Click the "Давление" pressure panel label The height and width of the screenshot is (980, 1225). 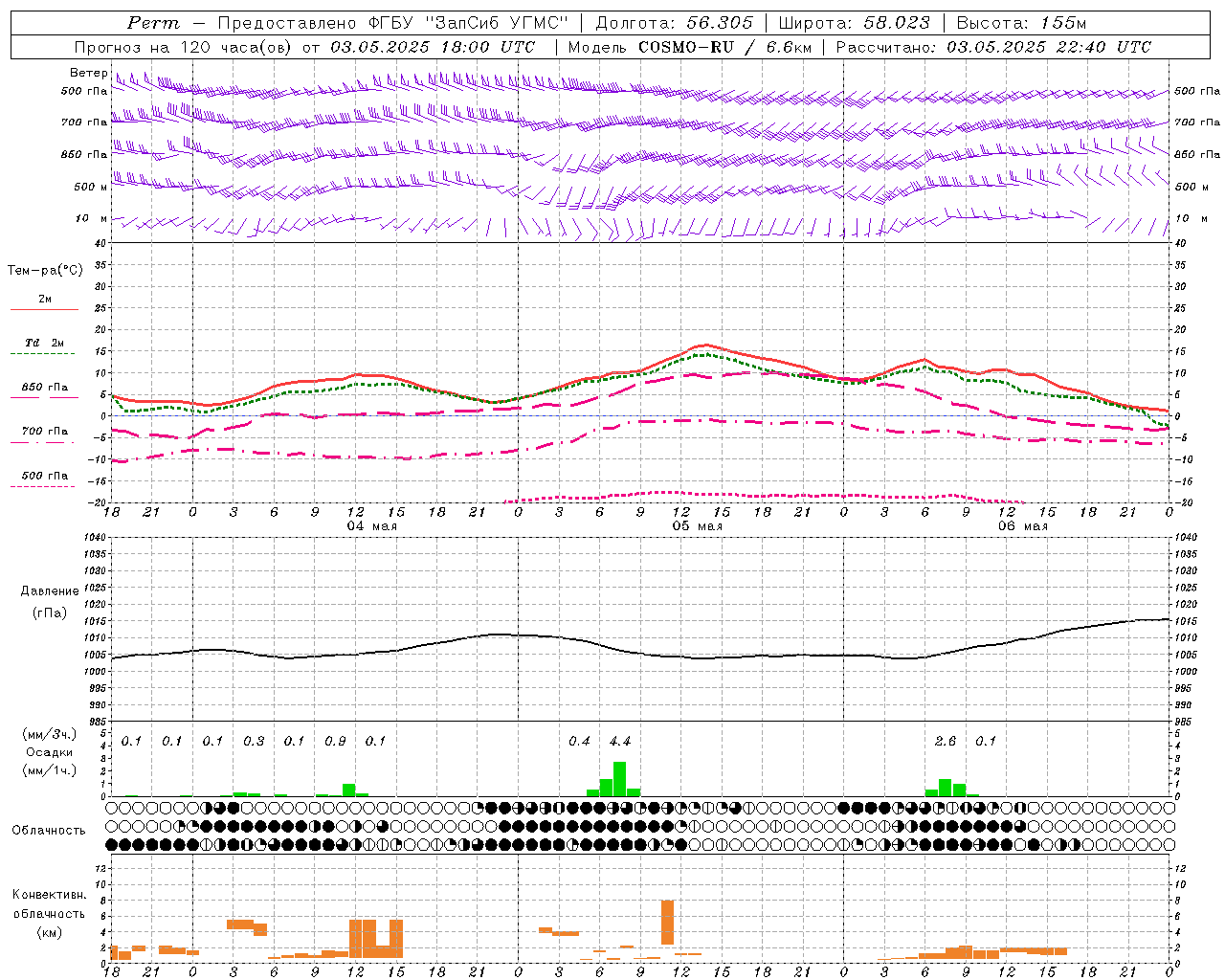pyautogui.click(x=50, y=591)
